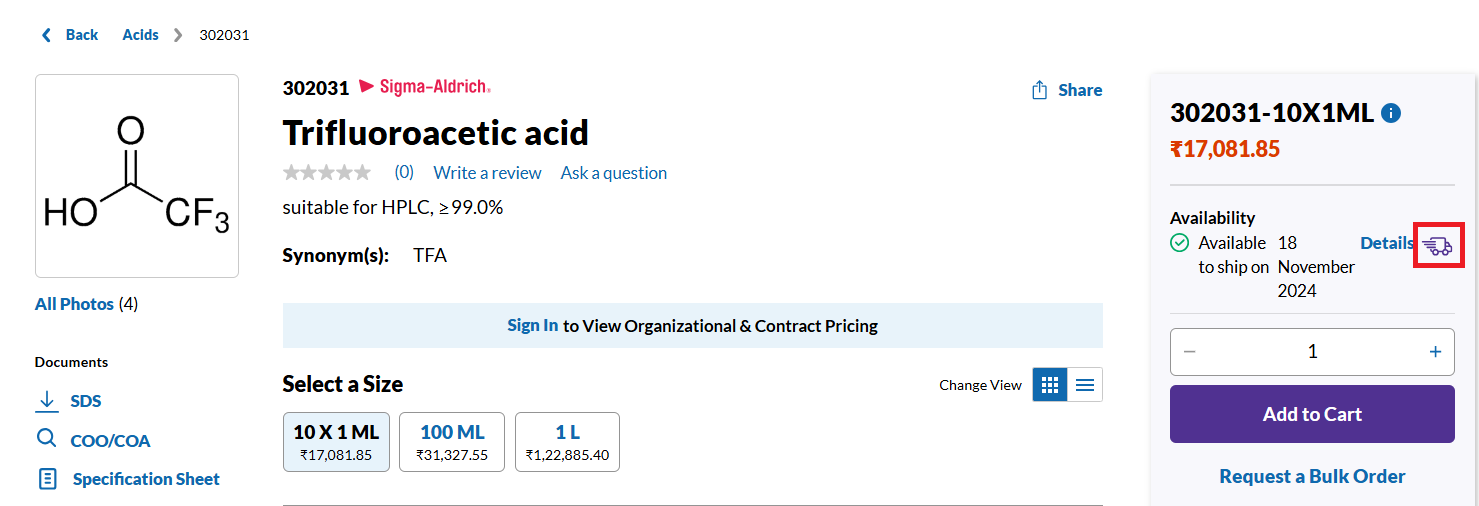Open the Acids breadcrumb link
This screenshot has width=1479, height=506.
140,35
